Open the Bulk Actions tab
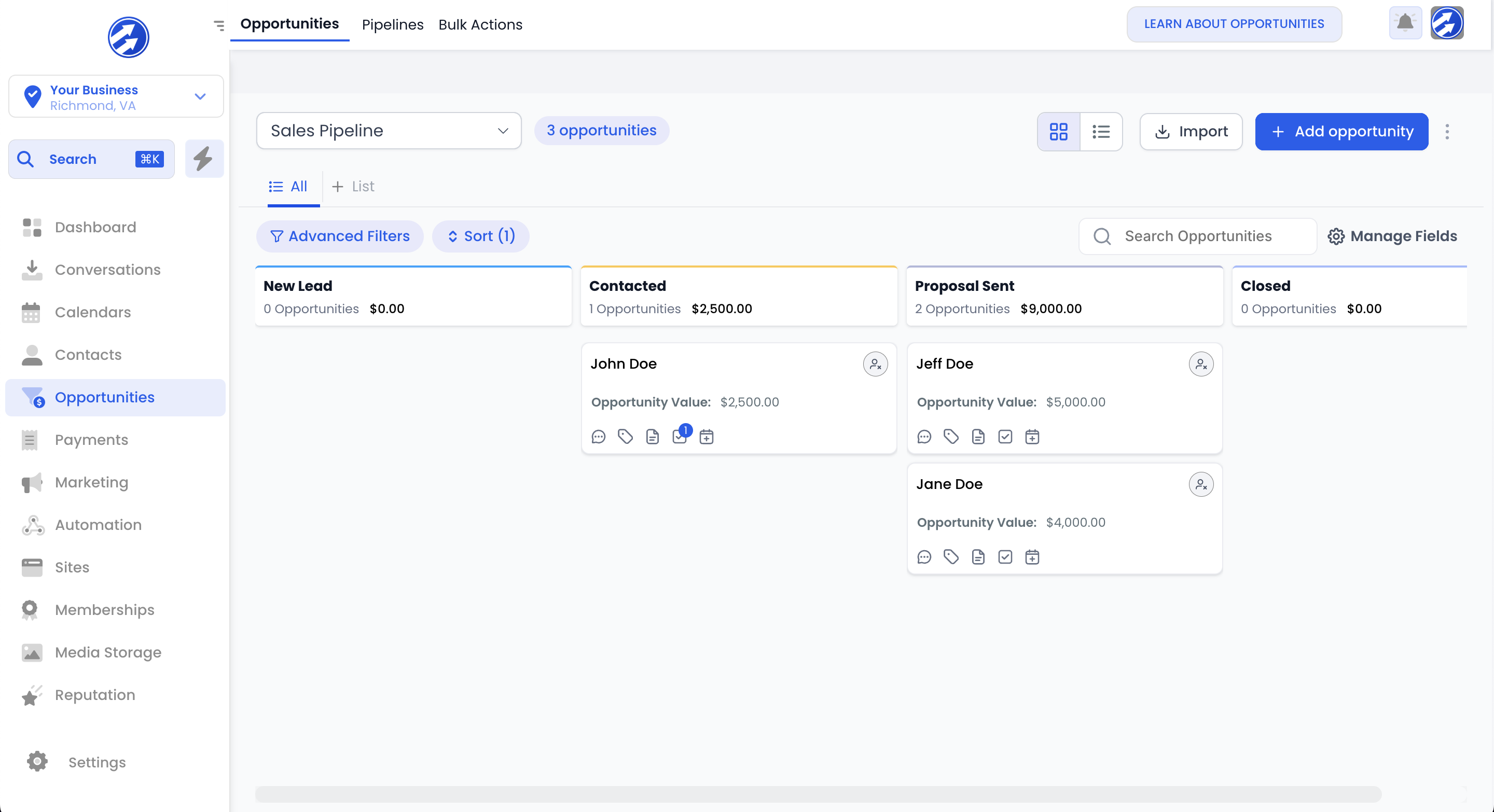 (x=480, y=24)
